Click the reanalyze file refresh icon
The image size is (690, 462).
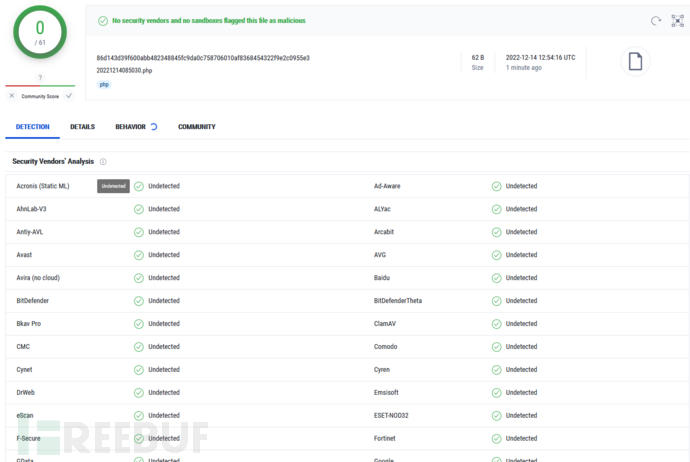pos(656,20)
